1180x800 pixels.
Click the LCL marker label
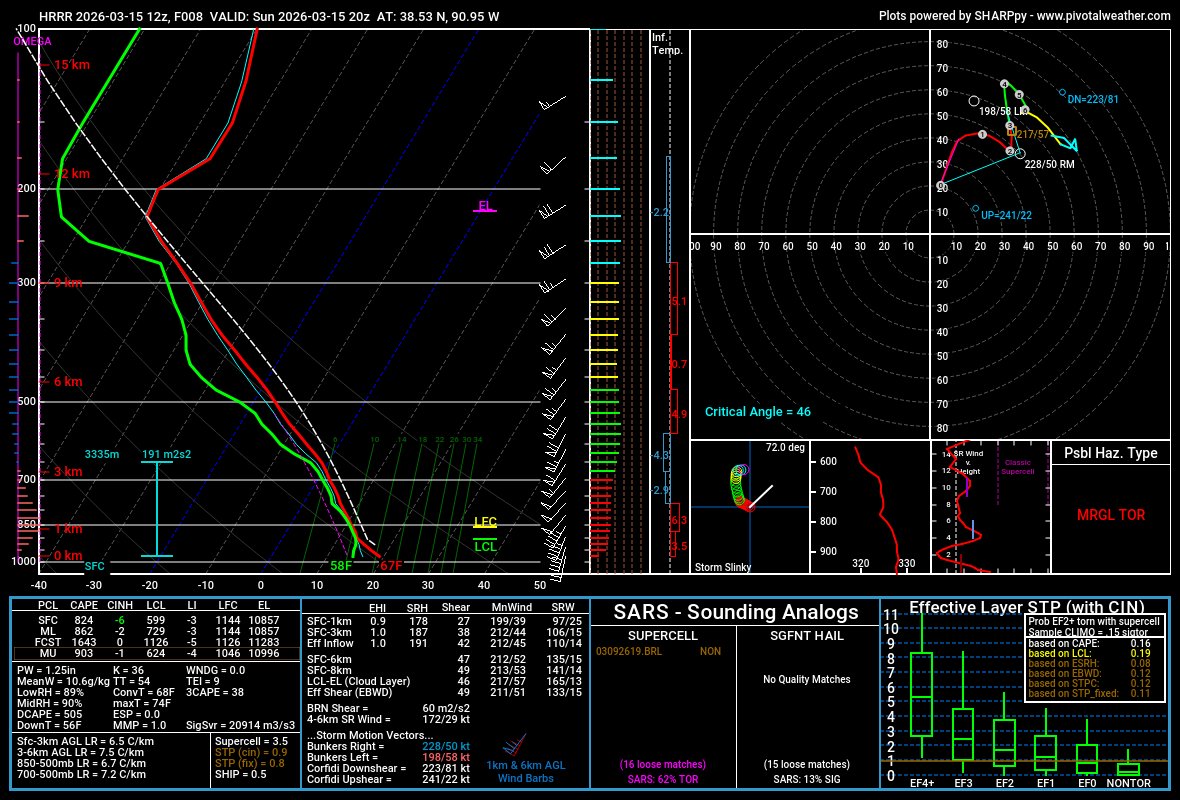[483, 547]
